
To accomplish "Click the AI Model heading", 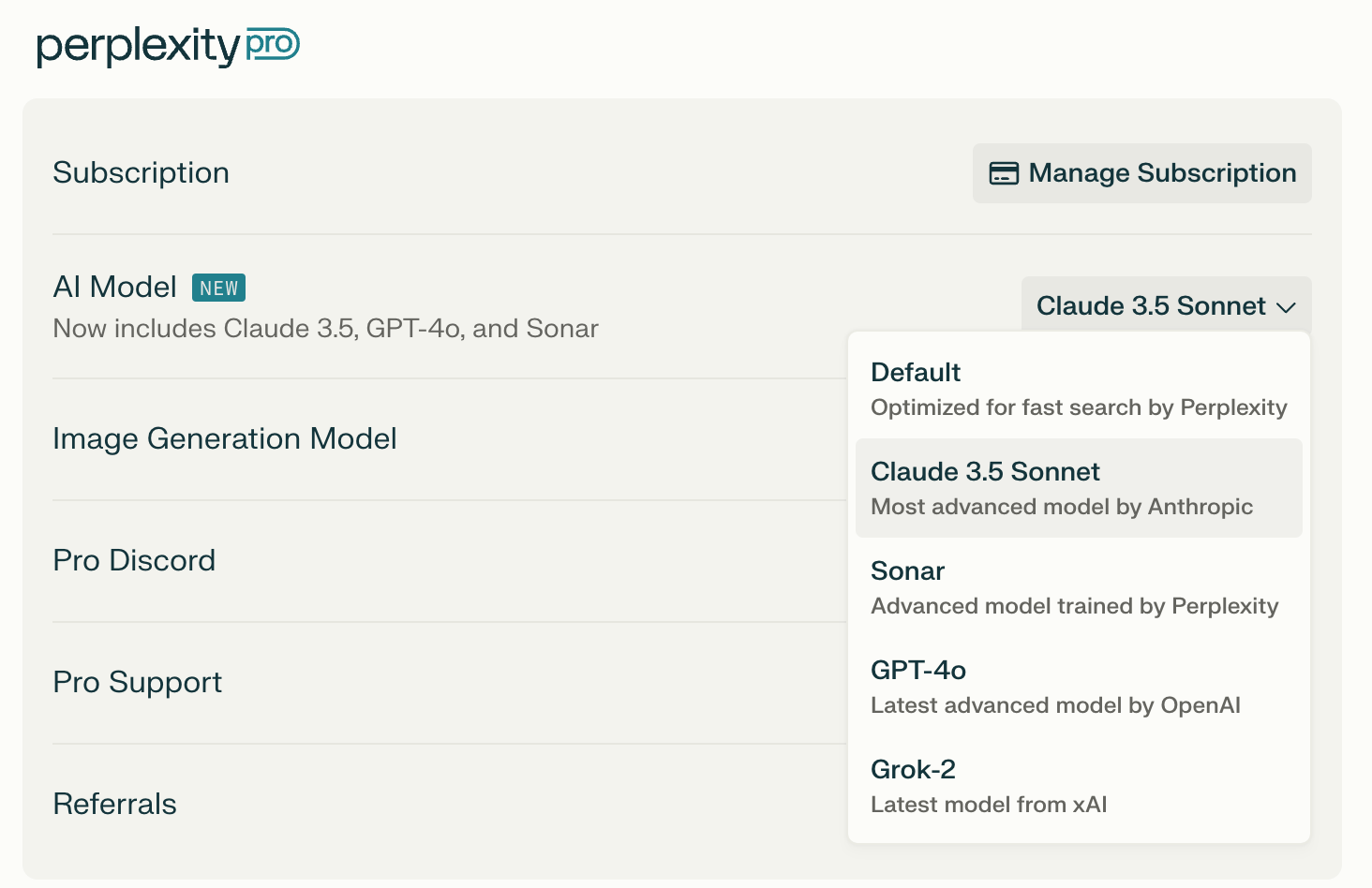I will point(114,287).
